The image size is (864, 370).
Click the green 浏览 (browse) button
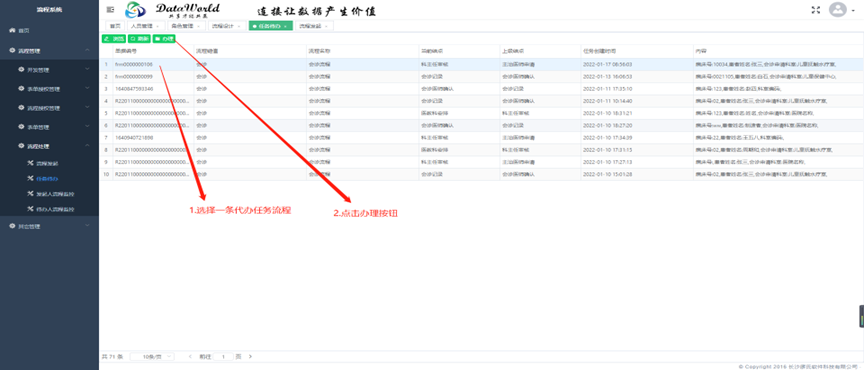tap(114, 39)
